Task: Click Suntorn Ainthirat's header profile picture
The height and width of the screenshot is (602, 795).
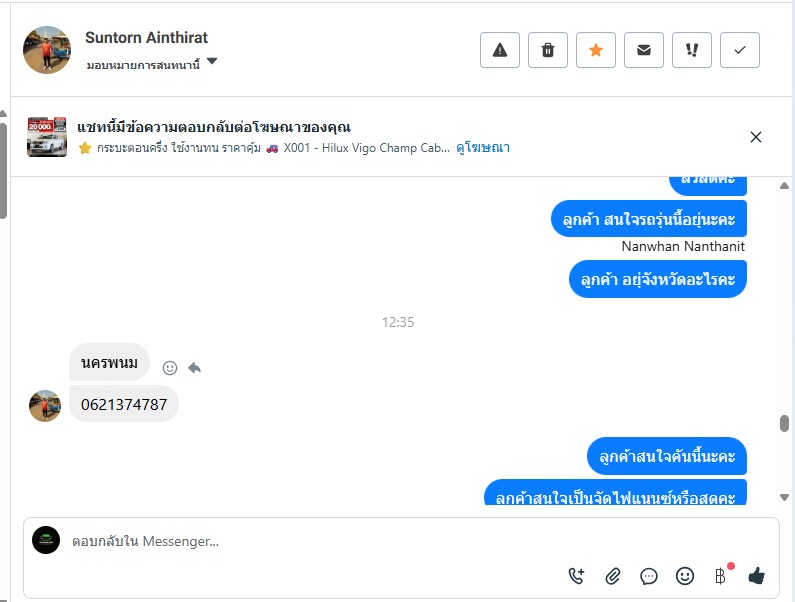Action: coord(47,50)
